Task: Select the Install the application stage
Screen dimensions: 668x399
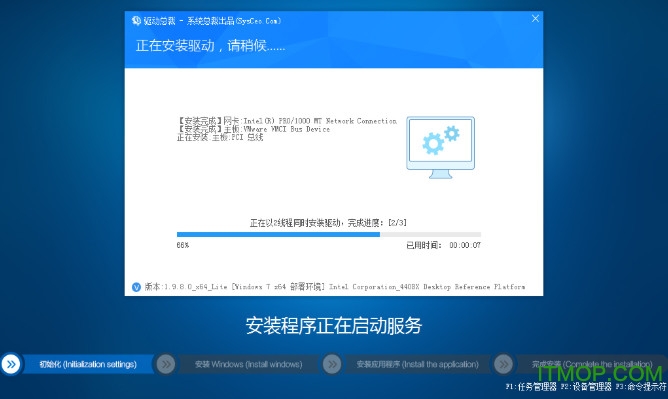Action: [418, 365]
